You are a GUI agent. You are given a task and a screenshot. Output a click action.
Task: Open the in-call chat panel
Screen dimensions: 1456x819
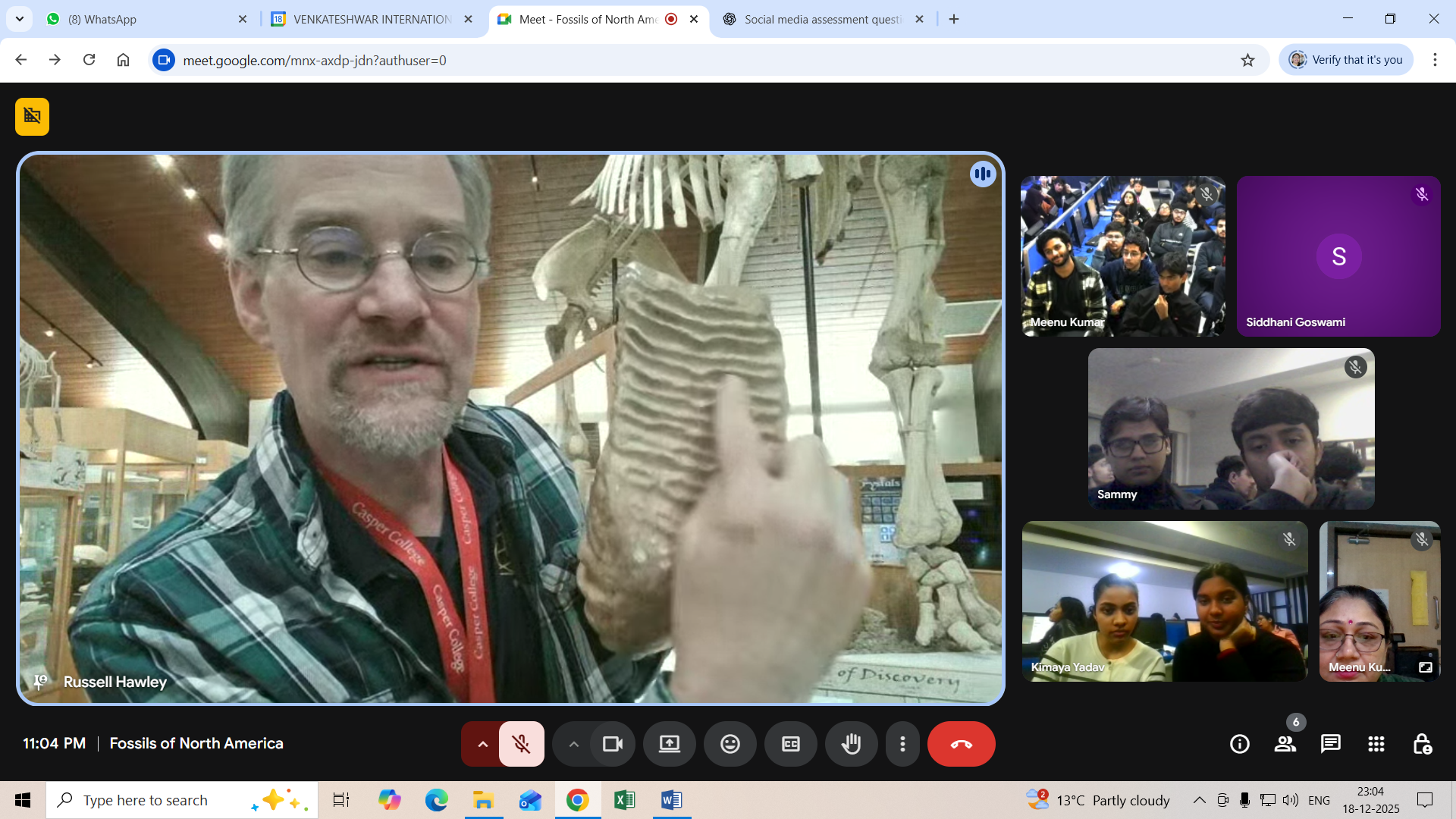pos(1330,744)
